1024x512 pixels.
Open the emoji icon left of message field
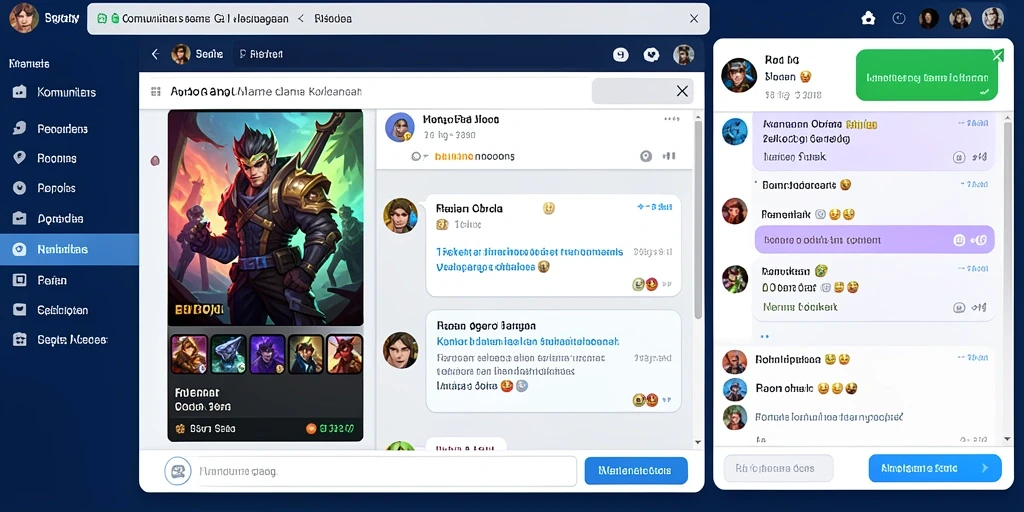178,471
